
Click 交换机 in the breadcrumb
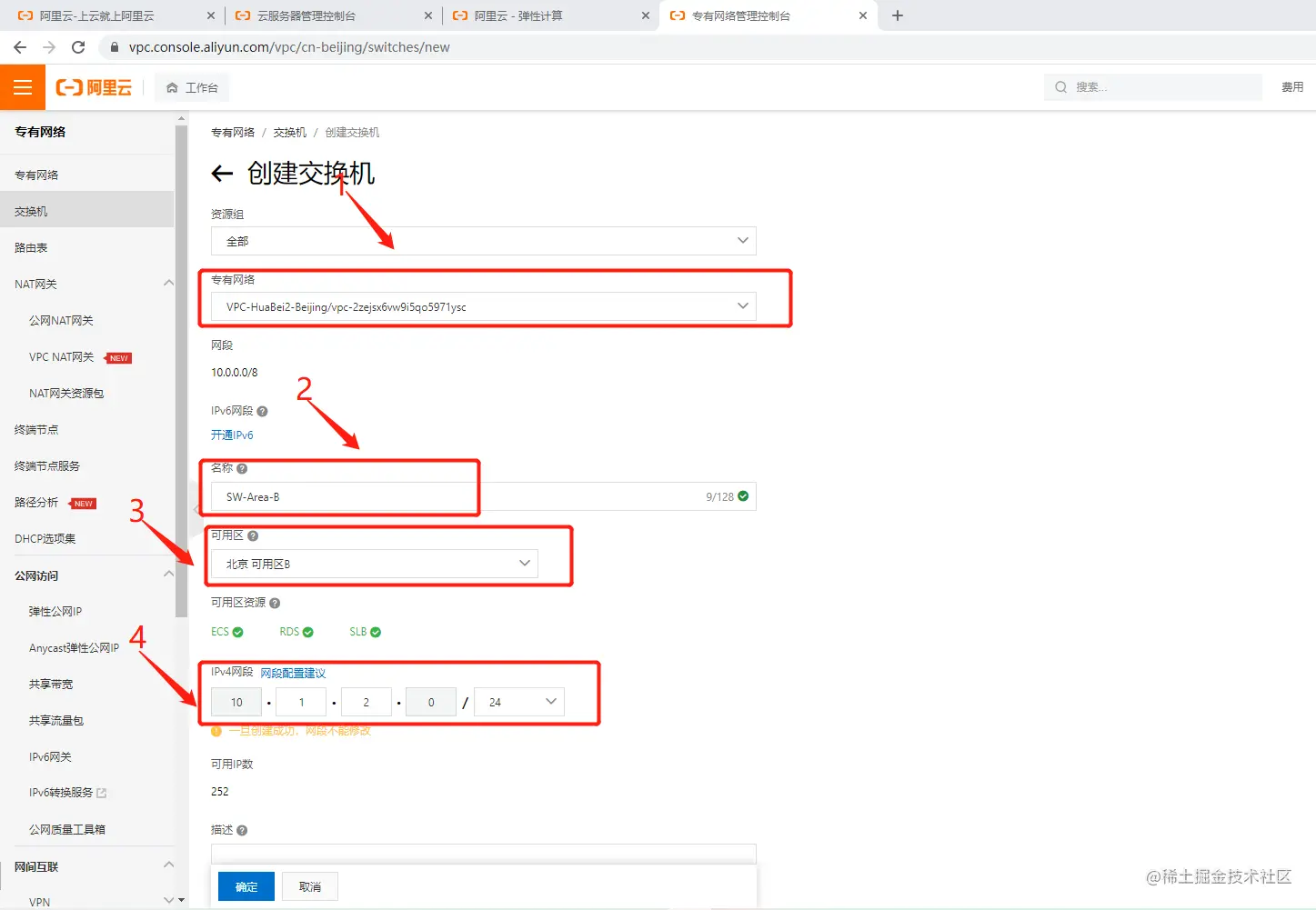coord(289,133)
